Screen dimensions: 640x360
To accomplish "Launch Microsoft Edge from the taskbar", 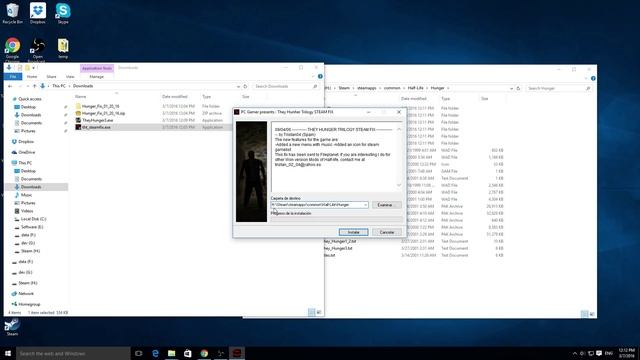I will (155, 353).
